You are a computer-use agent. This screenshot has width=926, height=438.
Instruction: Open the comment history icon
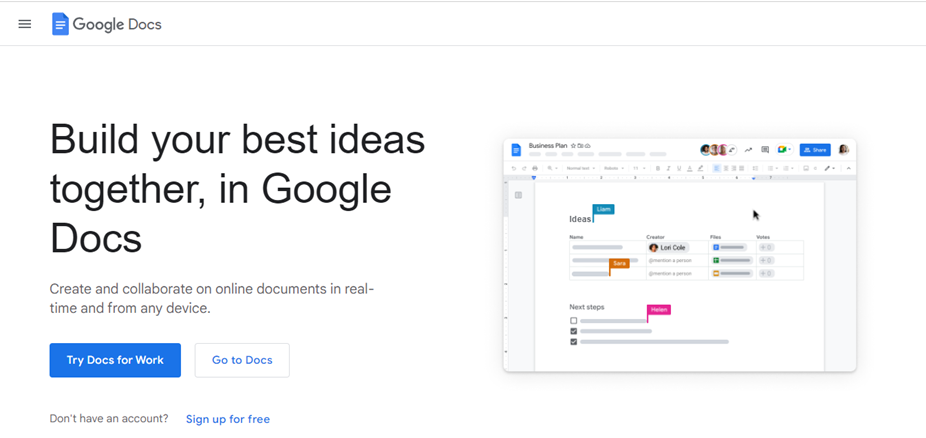(765, 150)
